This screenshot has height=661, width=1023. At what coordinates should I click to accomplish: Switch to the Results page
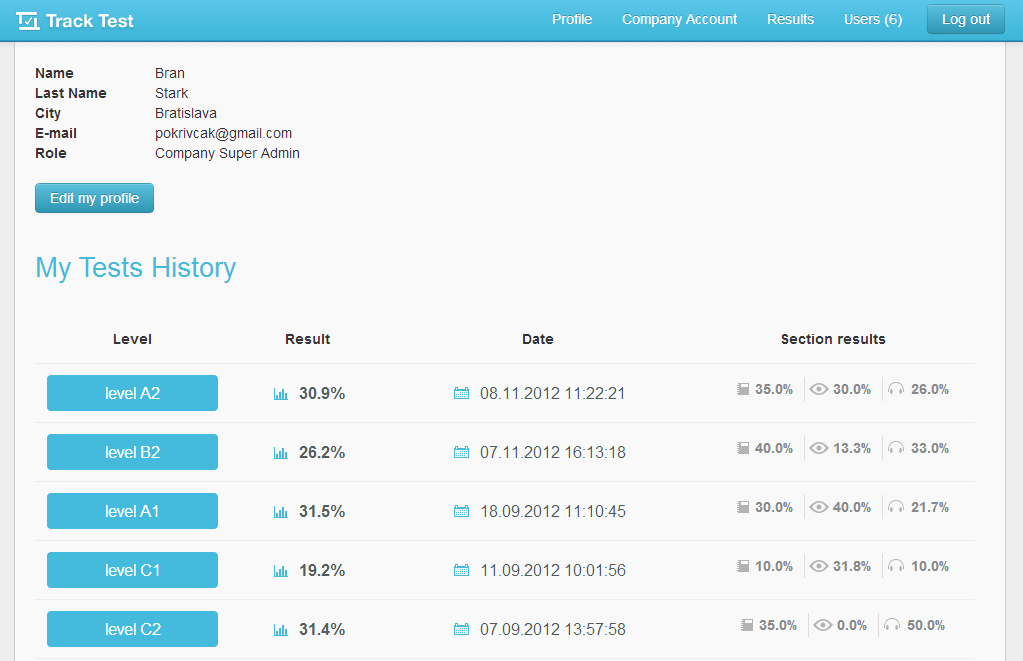click(790, 19)
